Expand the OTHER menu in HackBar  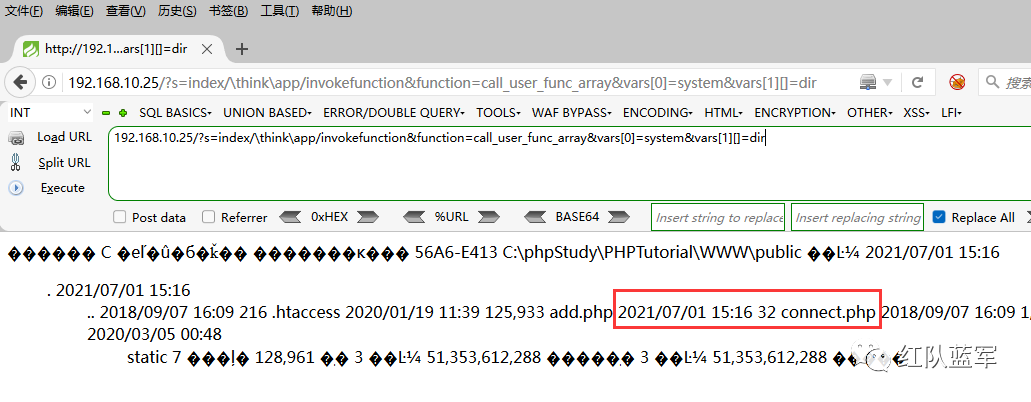[x=870, y=113]
